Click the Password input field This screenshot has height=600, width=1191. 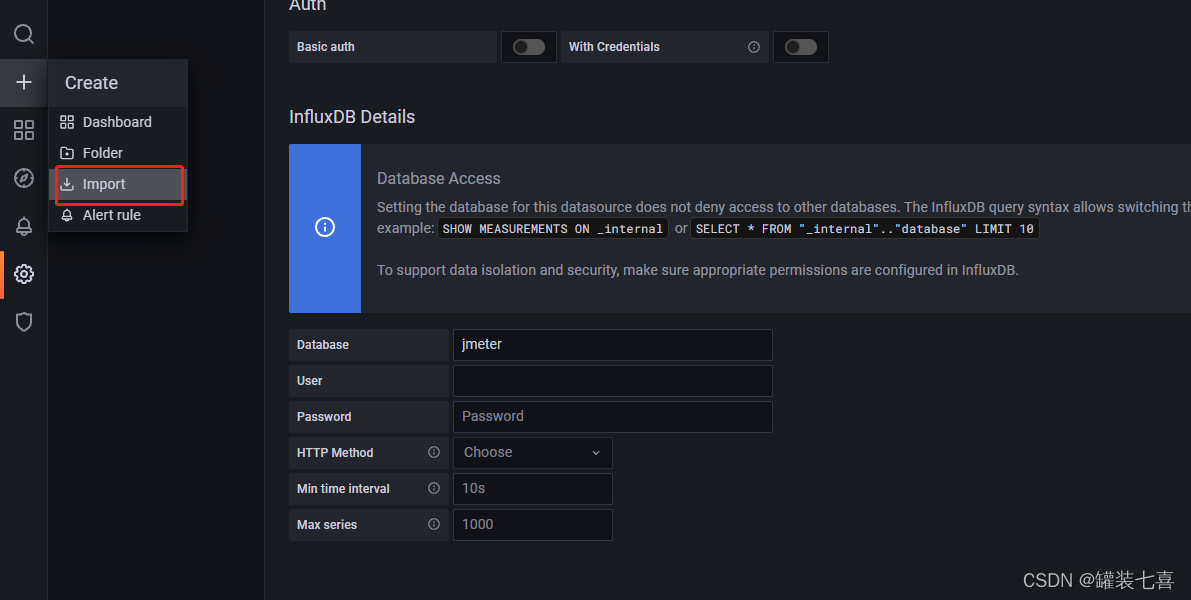(x=612, y=417)
